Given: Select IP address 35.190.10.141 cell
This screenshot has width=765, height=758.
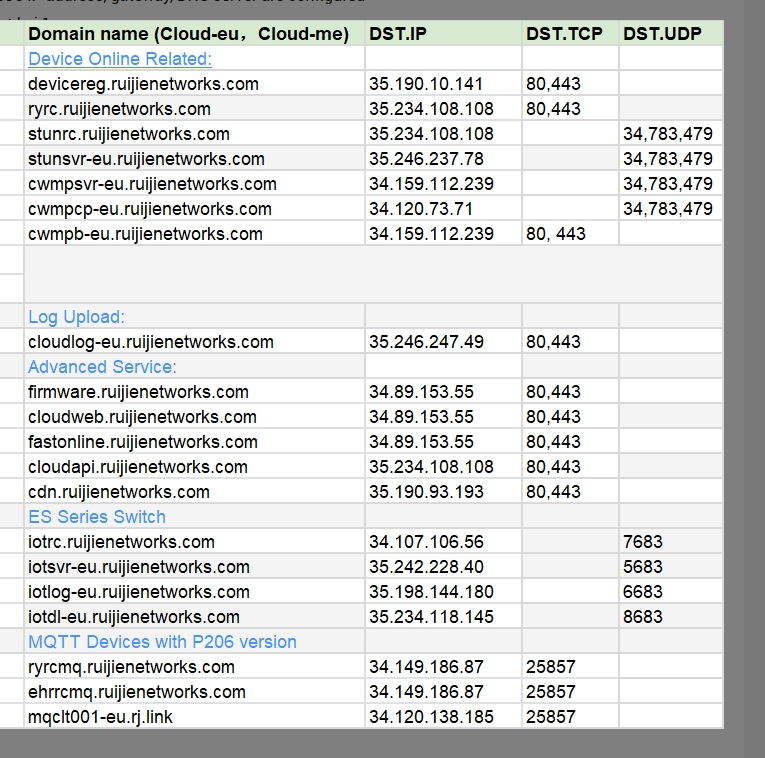Looking at the screenshot, I should point(426,84).
